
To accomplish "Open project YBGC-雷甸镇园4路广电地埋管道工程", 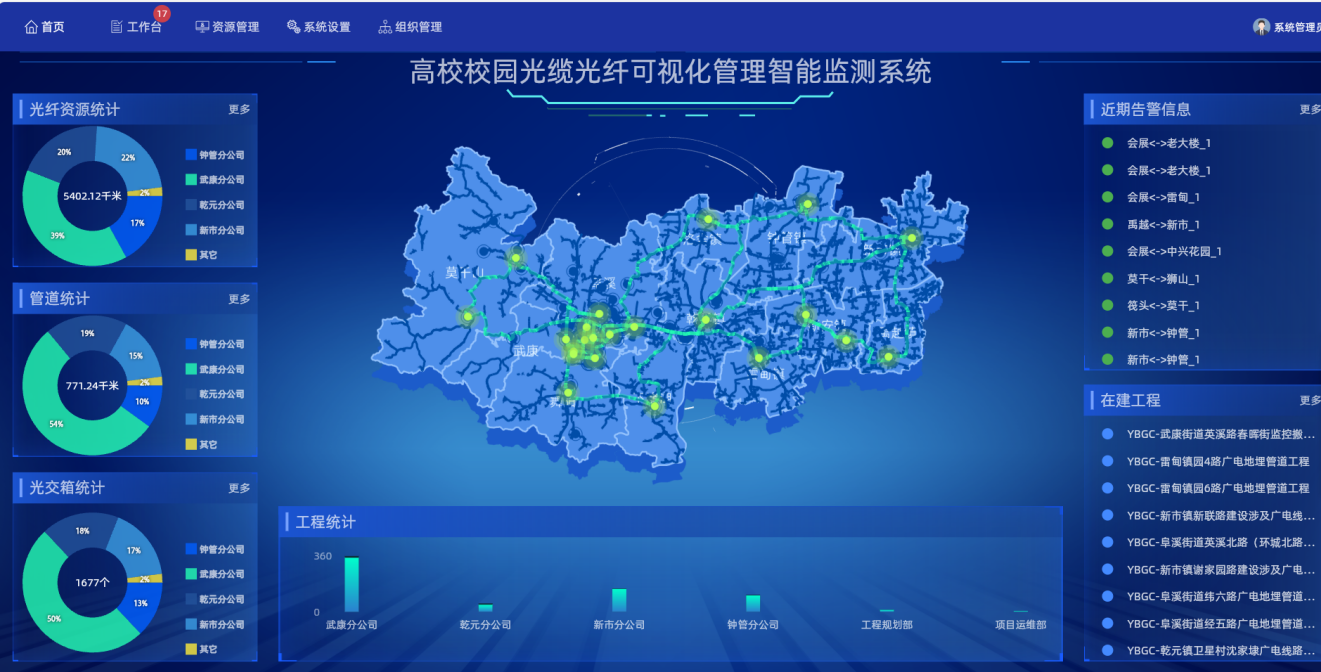I will (1217, 461).
